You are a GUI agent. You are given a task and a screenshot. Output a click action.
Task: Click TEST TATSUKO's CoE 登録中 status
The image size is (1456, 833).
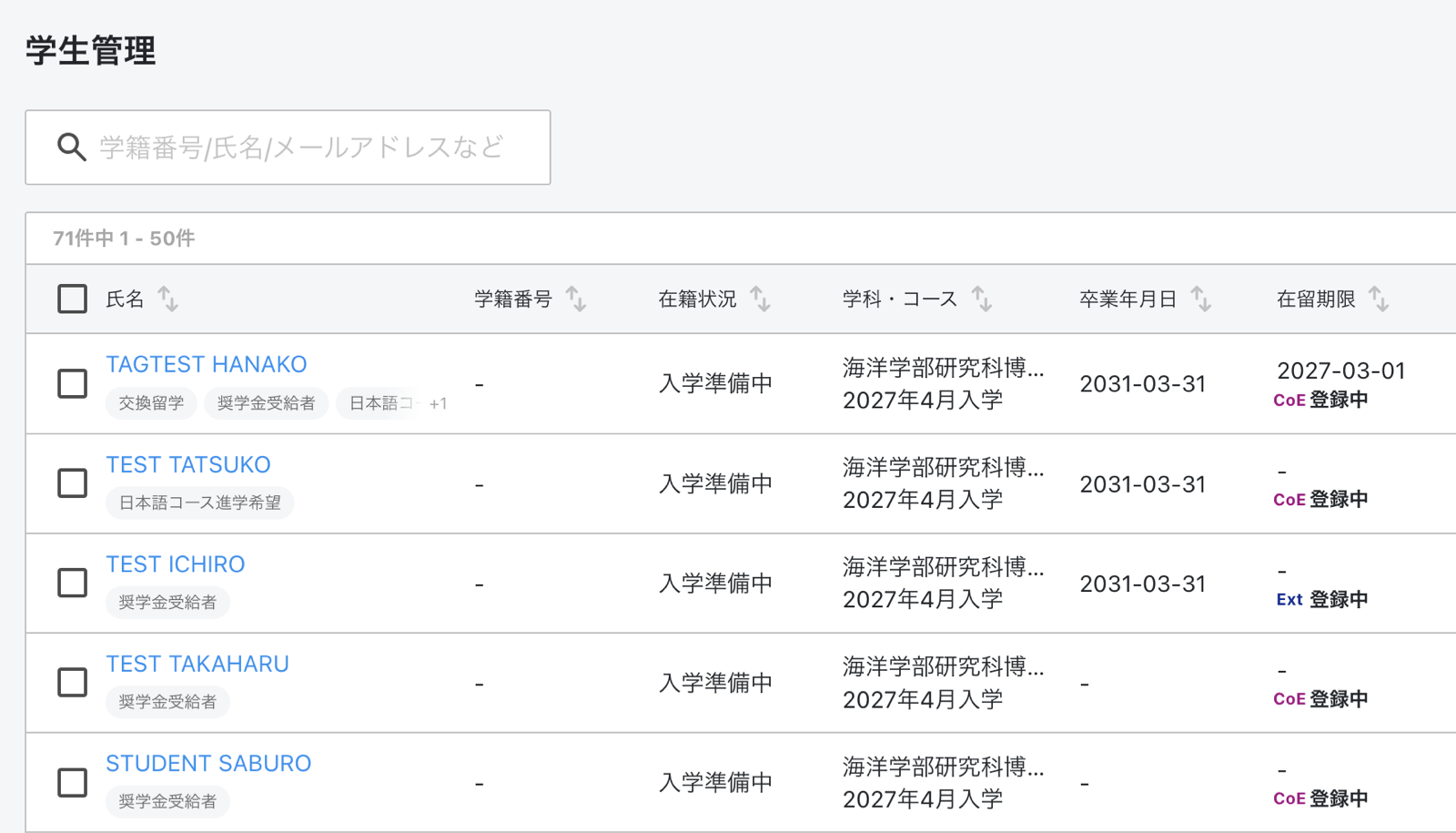coord(1320,499)
